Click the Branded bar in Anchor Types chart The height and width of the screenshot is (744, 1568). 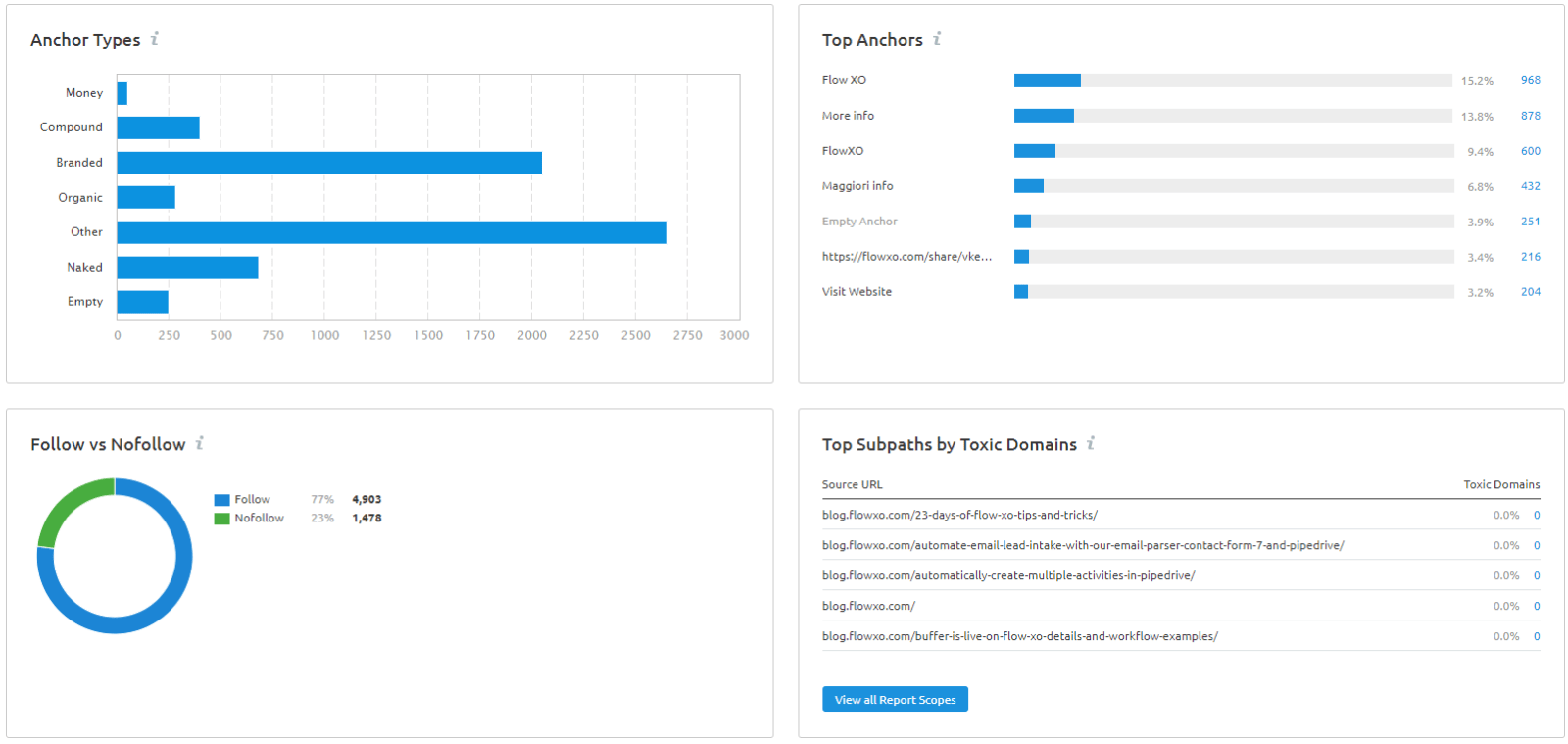coord(329,163)
